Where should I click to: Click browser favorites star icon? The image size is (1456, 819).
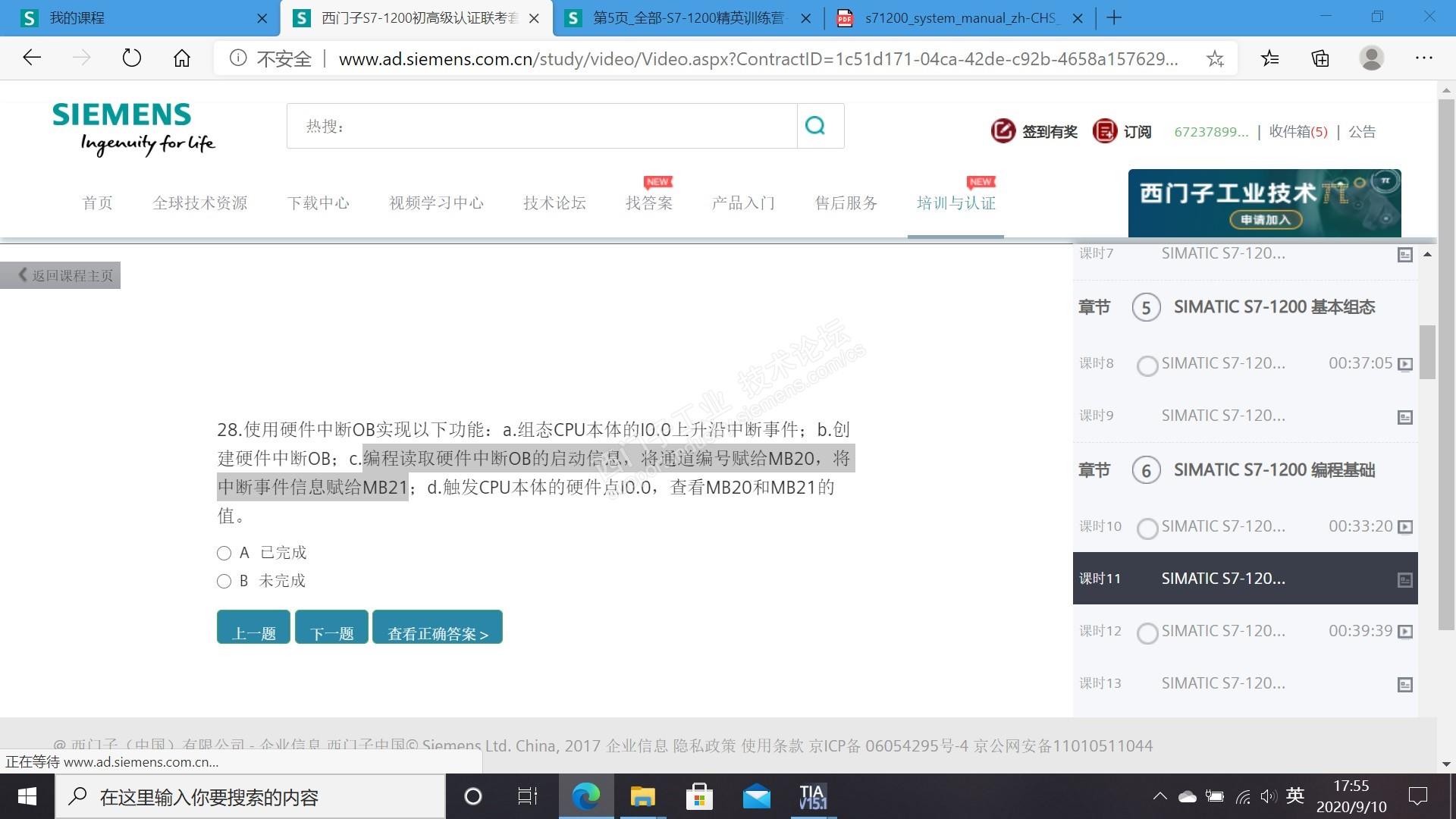[1215, 58]
